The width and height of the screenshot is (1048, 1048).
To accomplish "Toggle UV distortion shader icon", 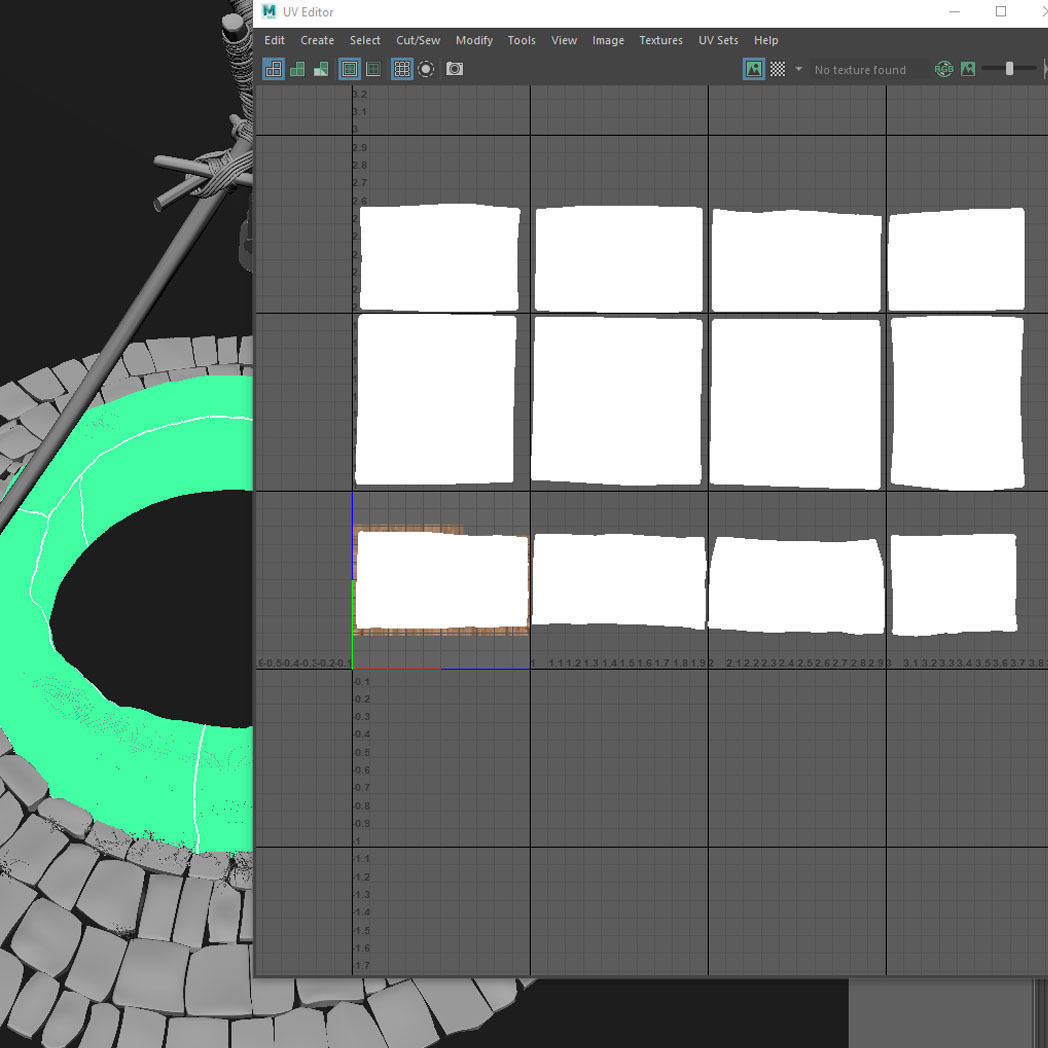I will [321, 69].
